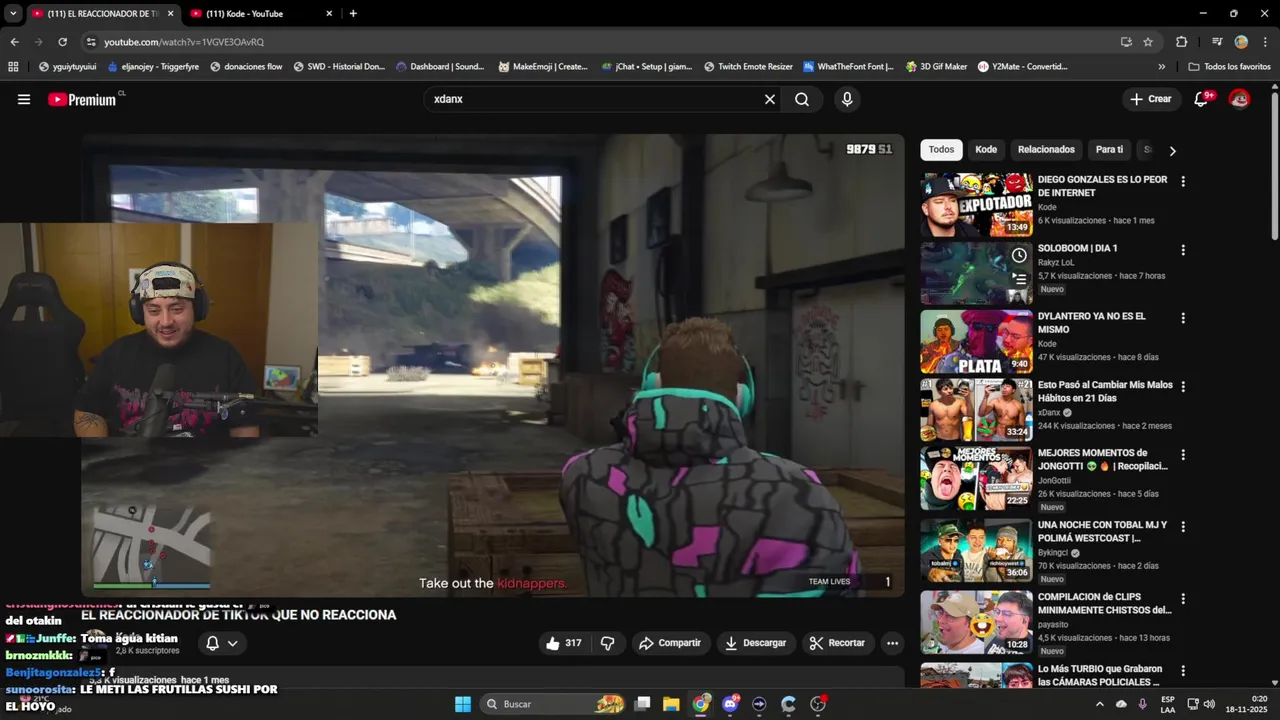Image resolution: width=1280 pixels, height=720 pixels.
Task: Open options for DIEGO GONZALES video
Action: 1183,181
